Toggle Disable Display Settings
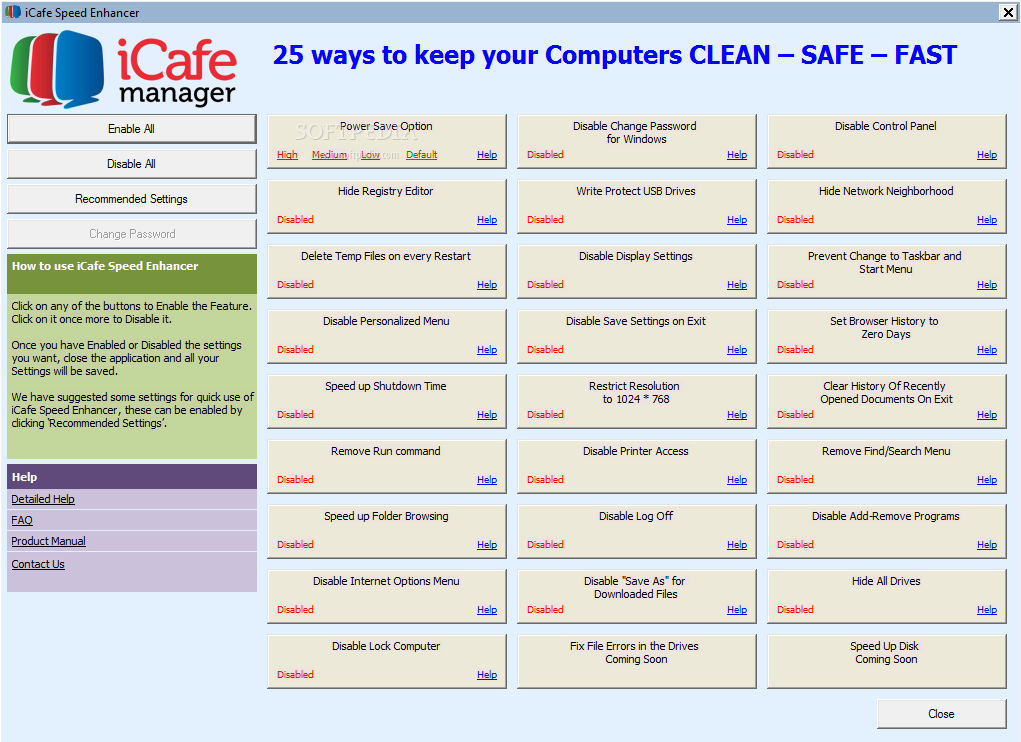The width and height of the screenshot is (1021, 742). (x=637, y=272)
